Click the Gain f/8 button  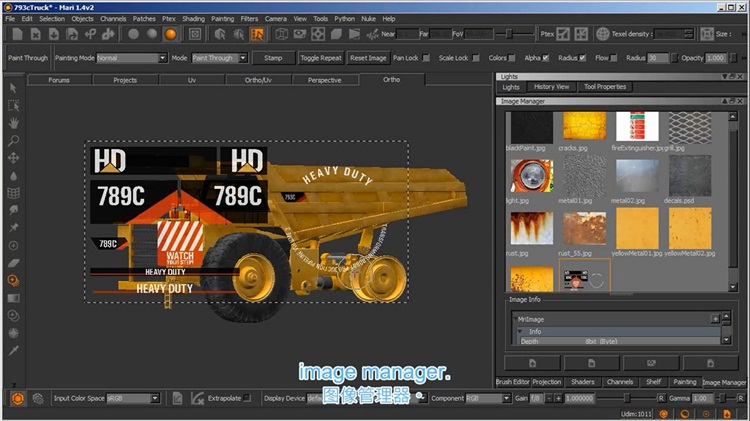[x=535, y=398]
